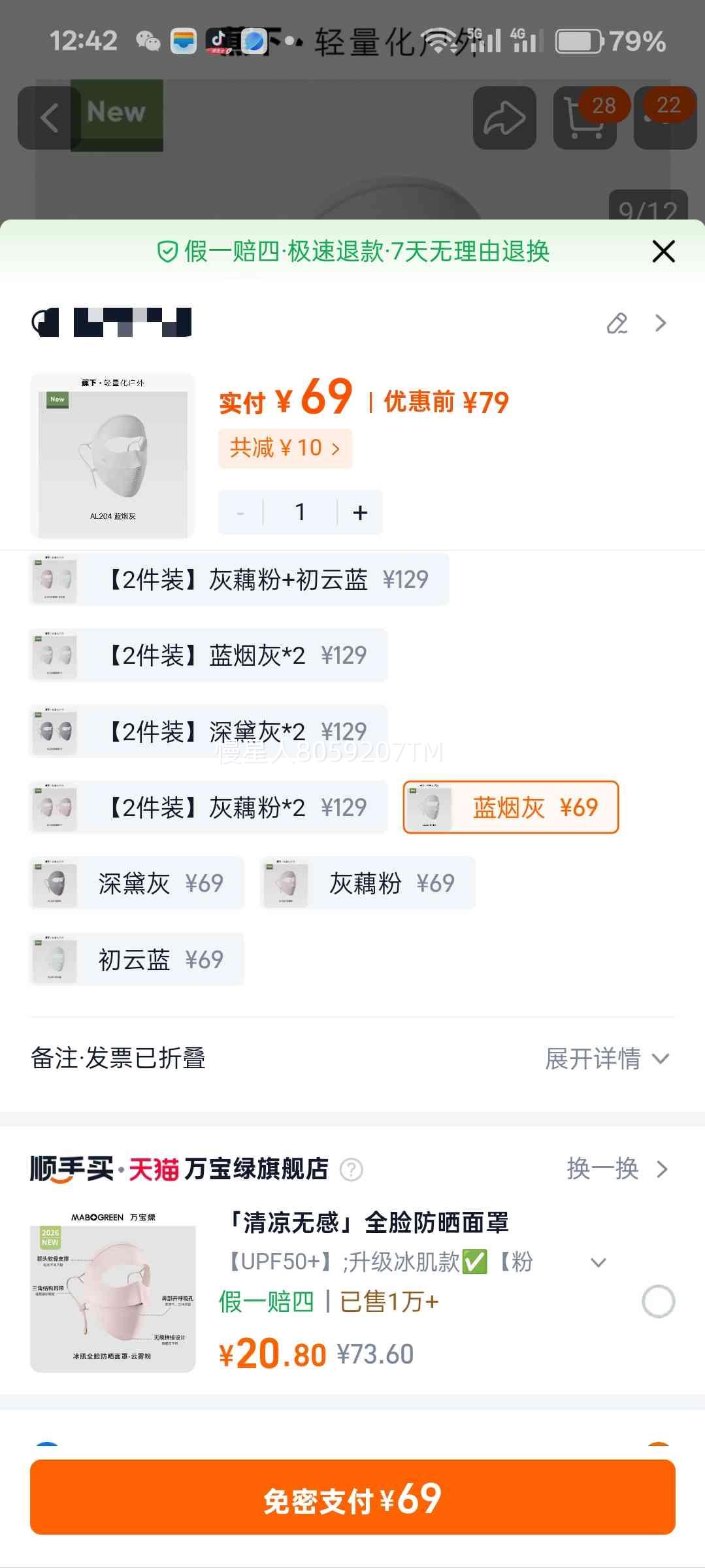Decrease quantity with minus button
This screenshot has width=705, height=1568.
click(x=240, y=513)
